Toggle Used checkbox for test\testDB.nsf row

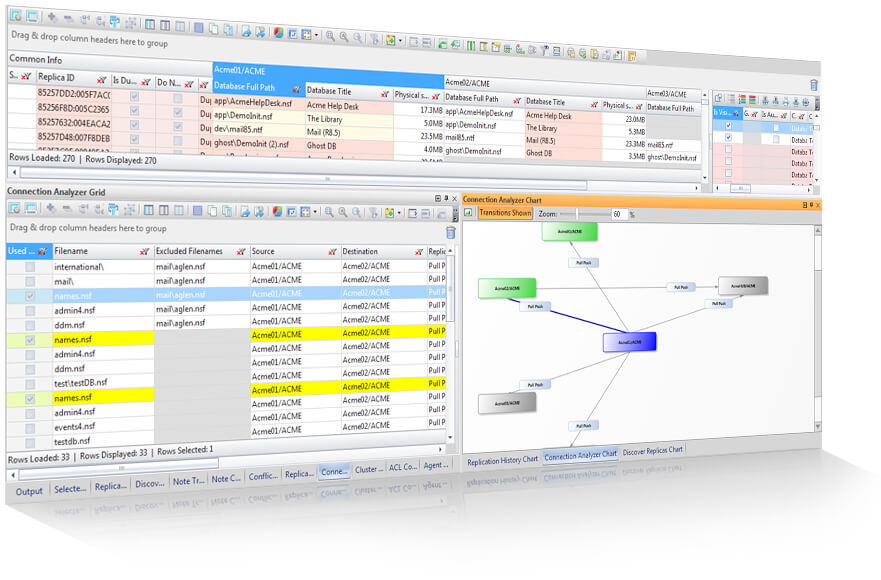pyautogui.click(x=30, y=384)
